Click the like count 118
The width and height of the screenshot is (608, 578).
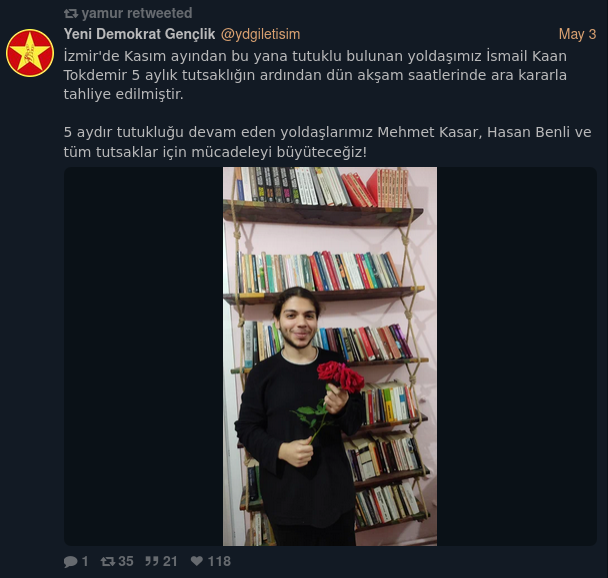coord(219,561)
